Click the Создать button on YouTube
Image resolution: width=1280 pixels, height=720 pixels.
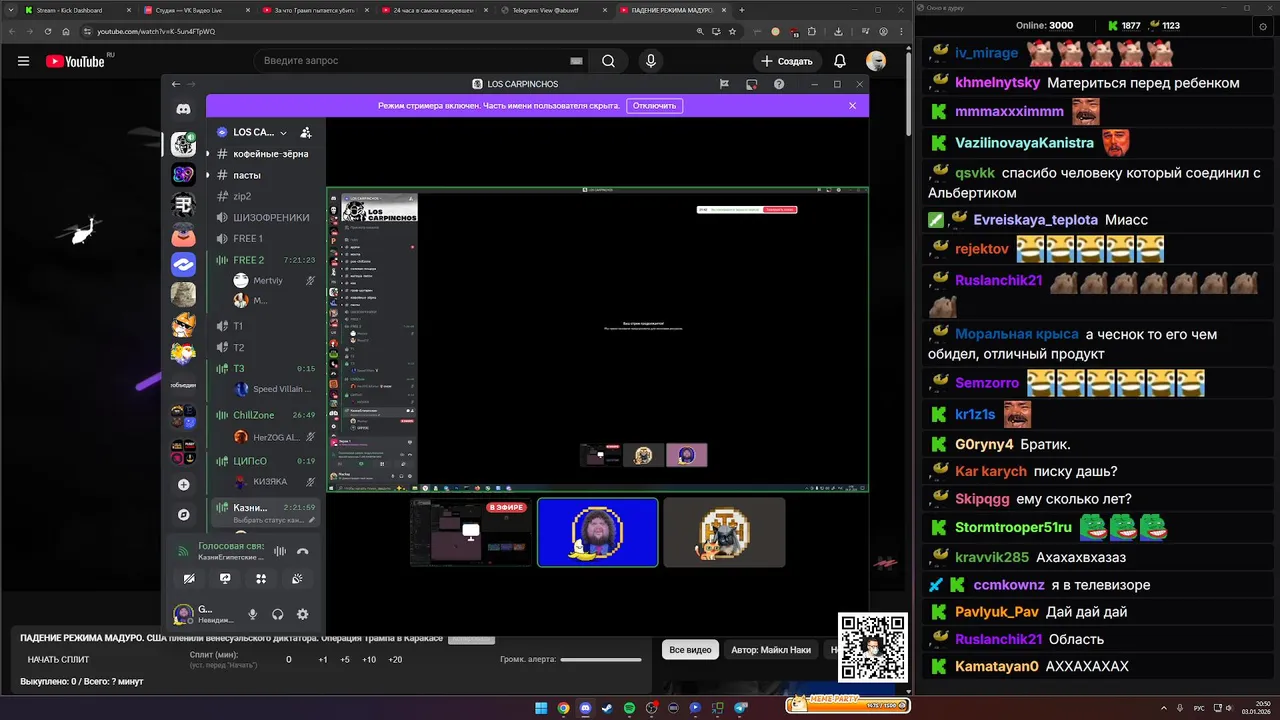click(787, 61)
